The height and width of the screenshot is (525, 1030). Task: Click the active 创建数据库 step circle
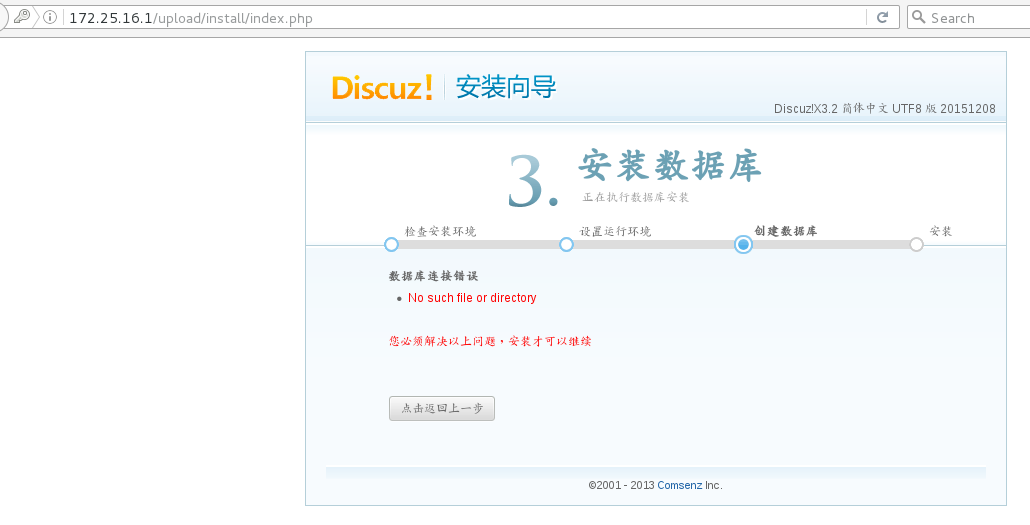[743, 244]
